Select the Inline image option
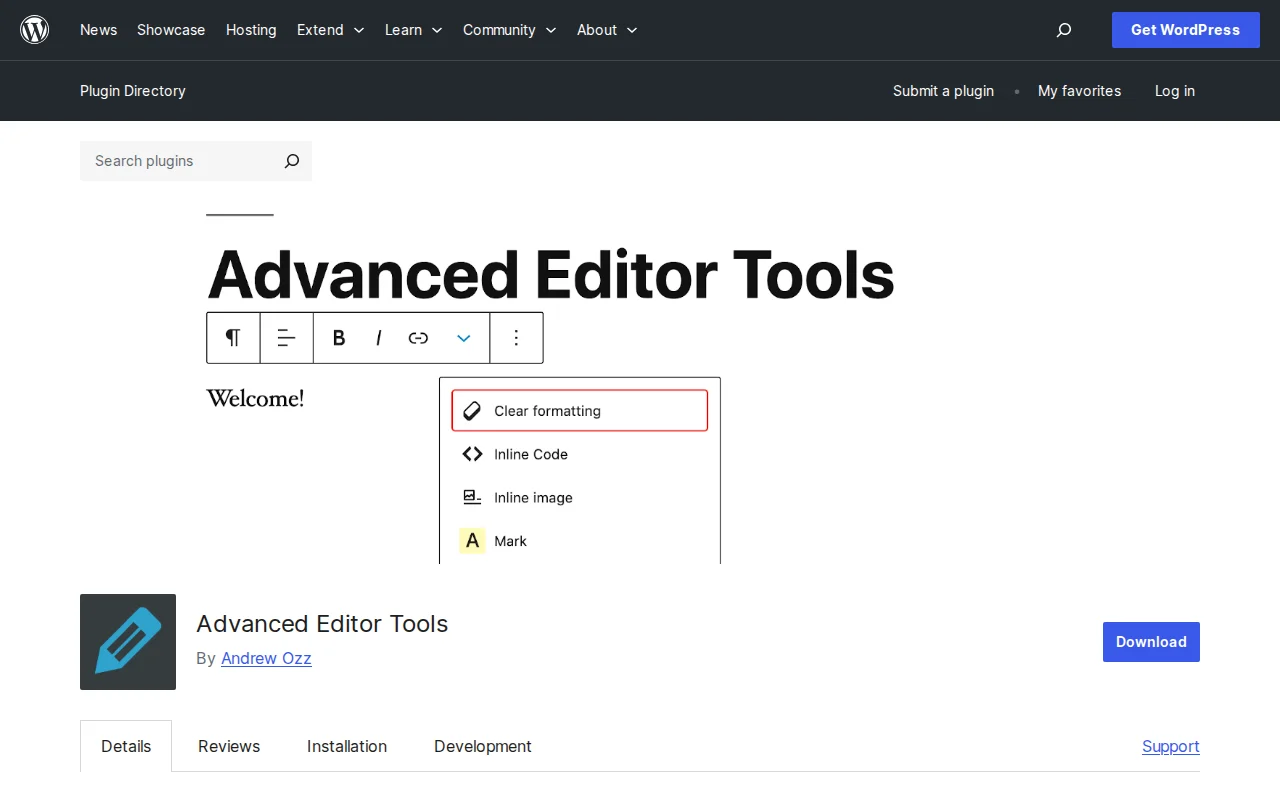 tap(533, 497)
